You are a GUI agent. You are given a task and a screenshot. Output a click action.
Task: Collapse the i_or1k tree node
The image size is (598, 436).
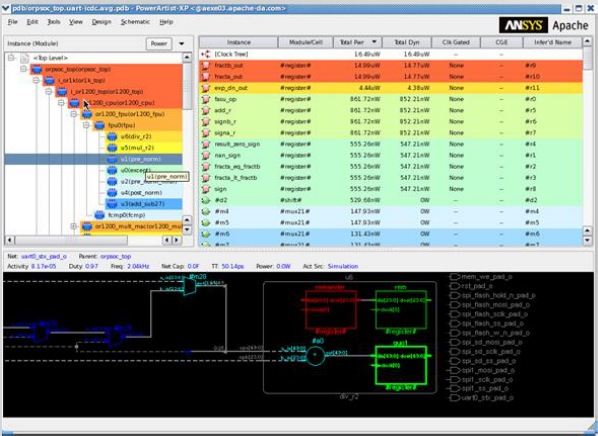click(x=36, y=80)
